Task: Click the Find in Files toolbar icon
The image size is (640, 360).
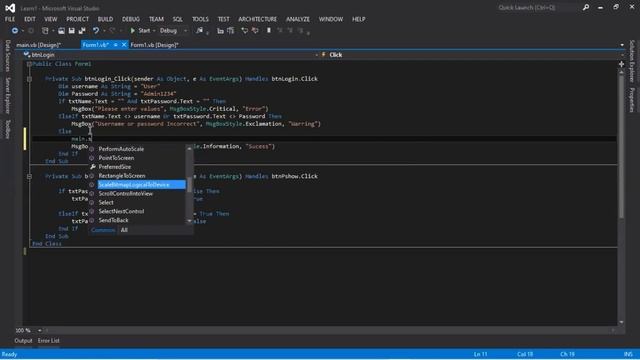Action: pyautogui.click(x=200, y=31)
